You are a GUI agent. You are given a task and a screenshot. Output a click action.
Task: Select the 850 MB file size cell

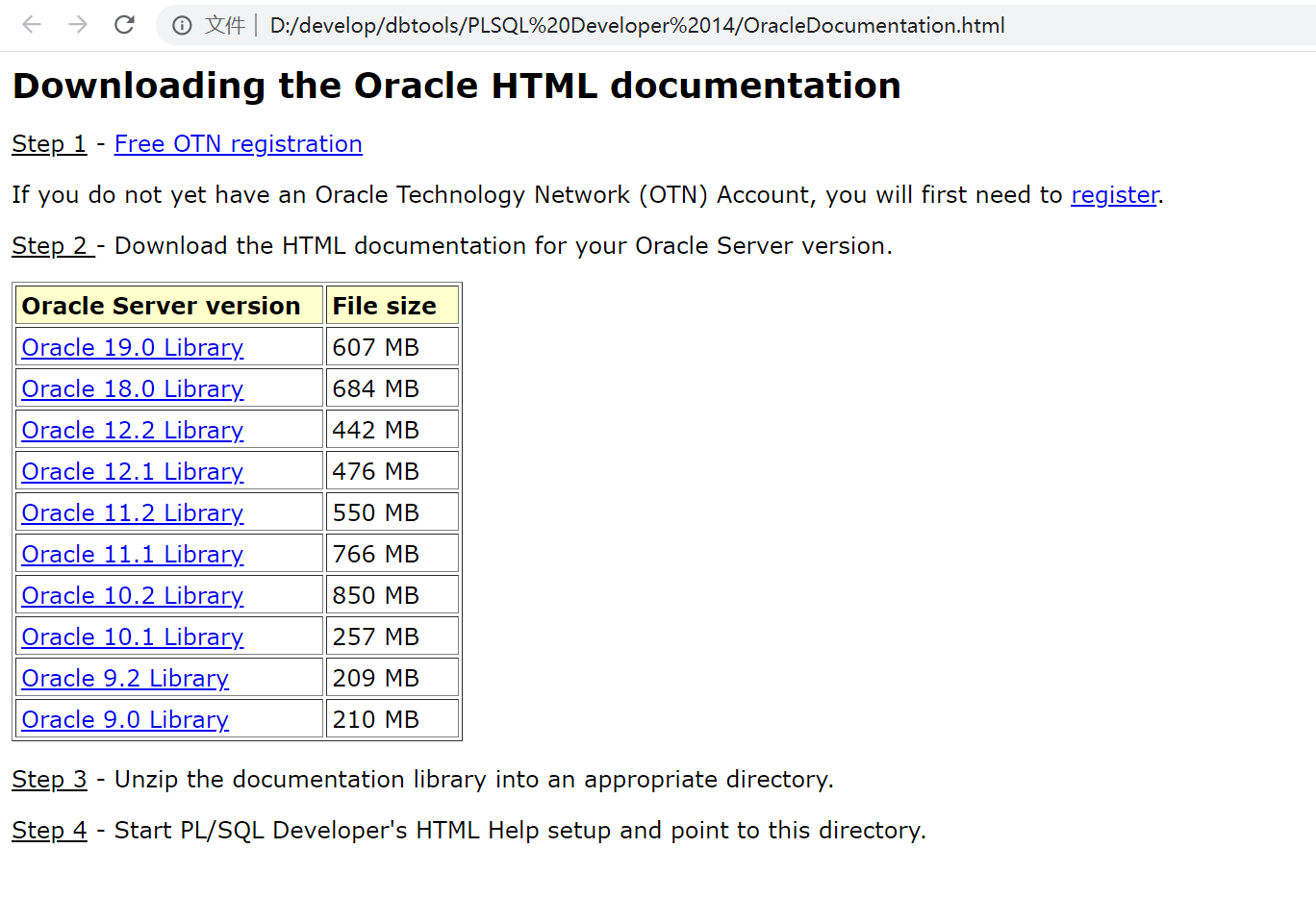392,595
